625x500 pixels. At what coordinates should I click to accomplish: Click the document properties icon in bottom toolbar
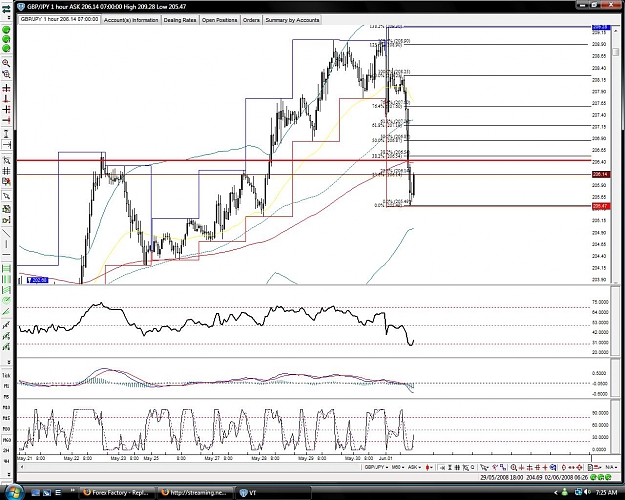point(590,467)
